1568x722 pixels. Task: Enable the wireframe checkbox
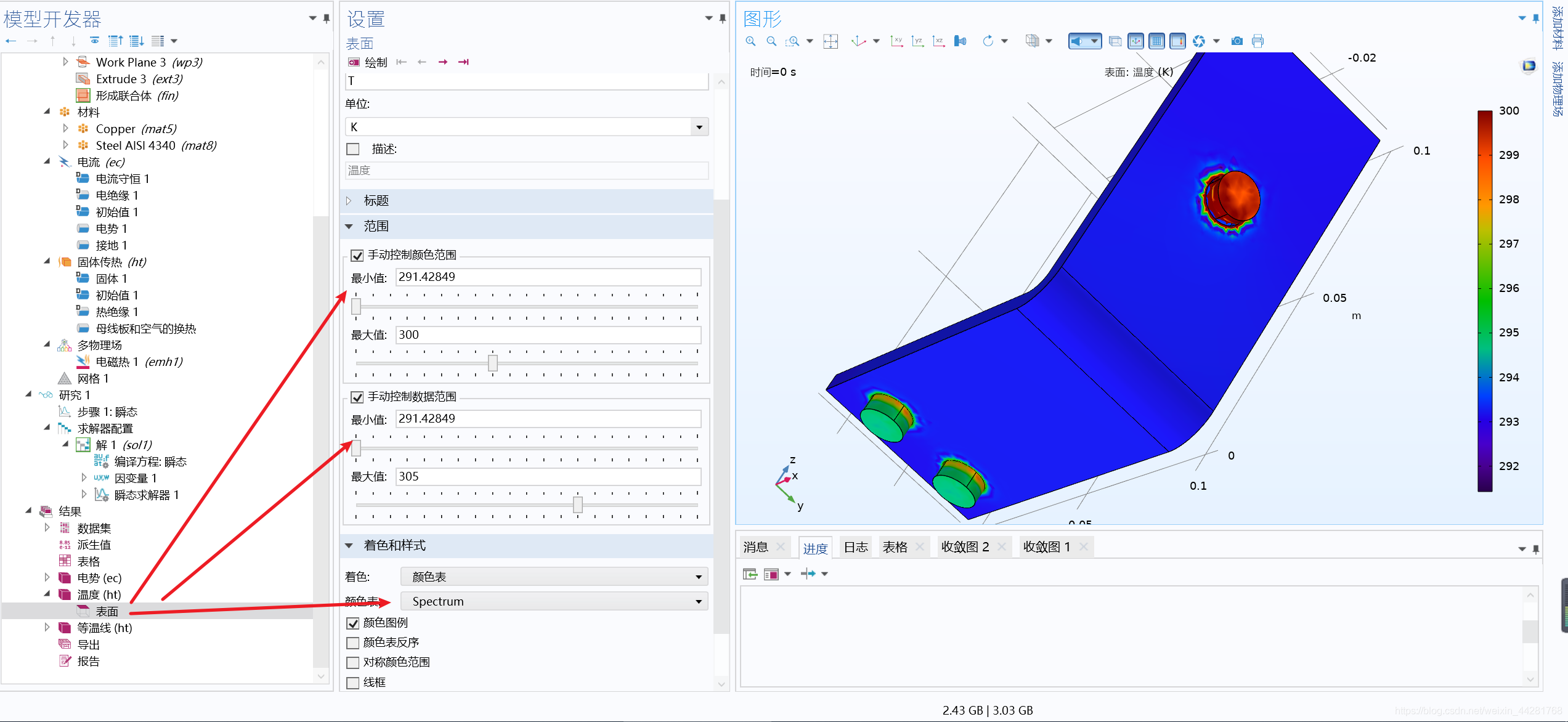[x=353, y=683]
